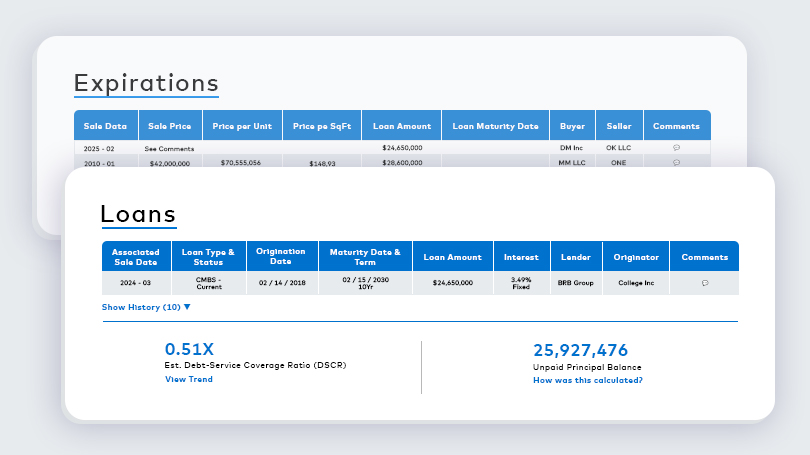Click the Maturity Date & Term header
Screen dimensions: 810x455
tap(365, 256)
